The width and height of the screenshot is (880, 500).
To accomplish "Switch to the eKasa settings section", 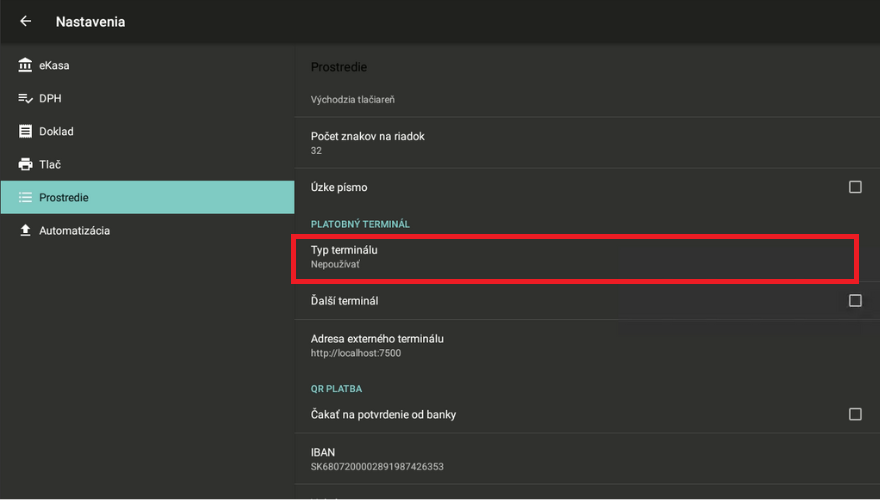I will [x=54, y=65].
